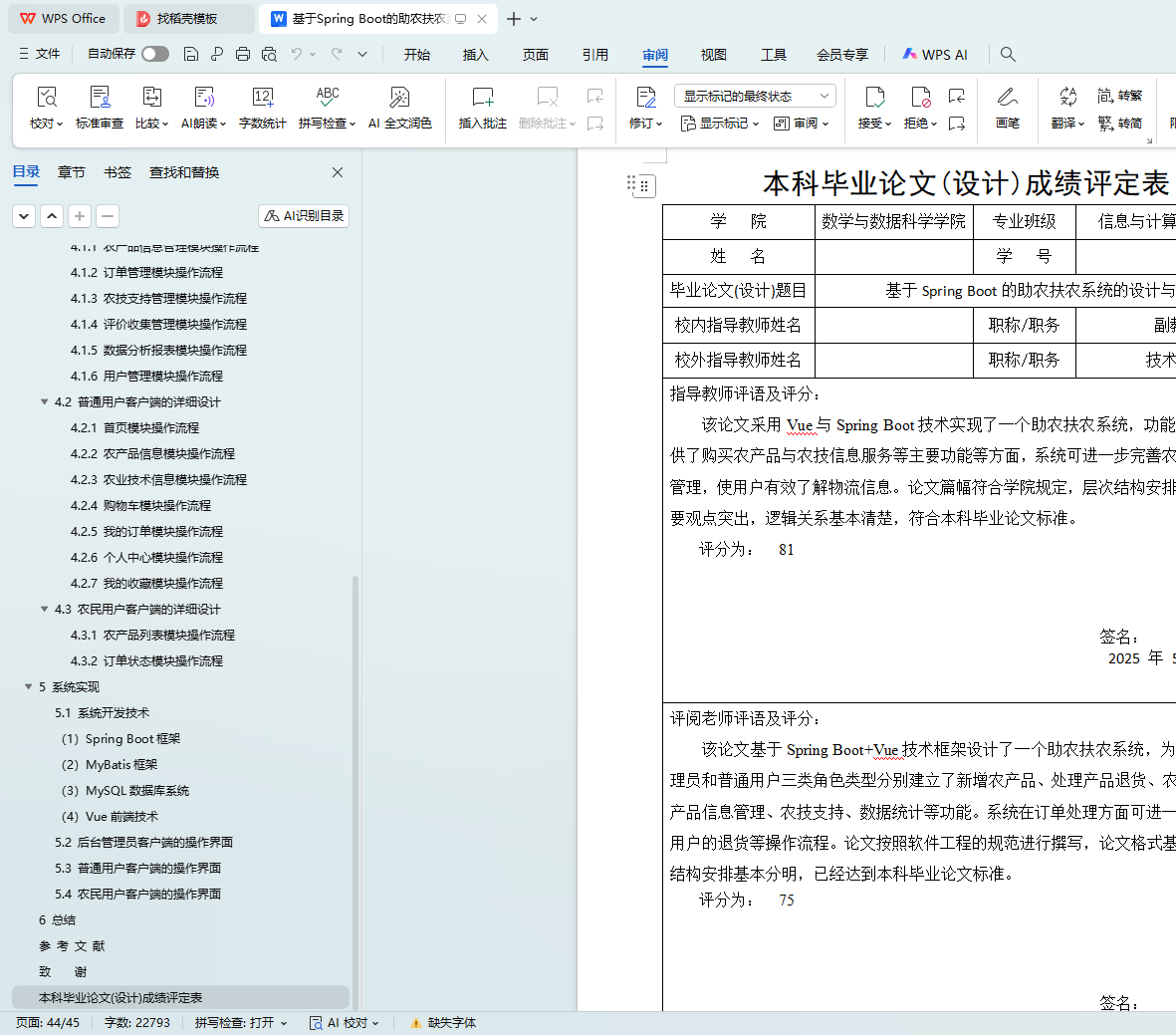Jump to 5.2 后台管理员客户端的操作界面
Viewport: 1176px width, 1035px height.
click(x=143, y=842)
